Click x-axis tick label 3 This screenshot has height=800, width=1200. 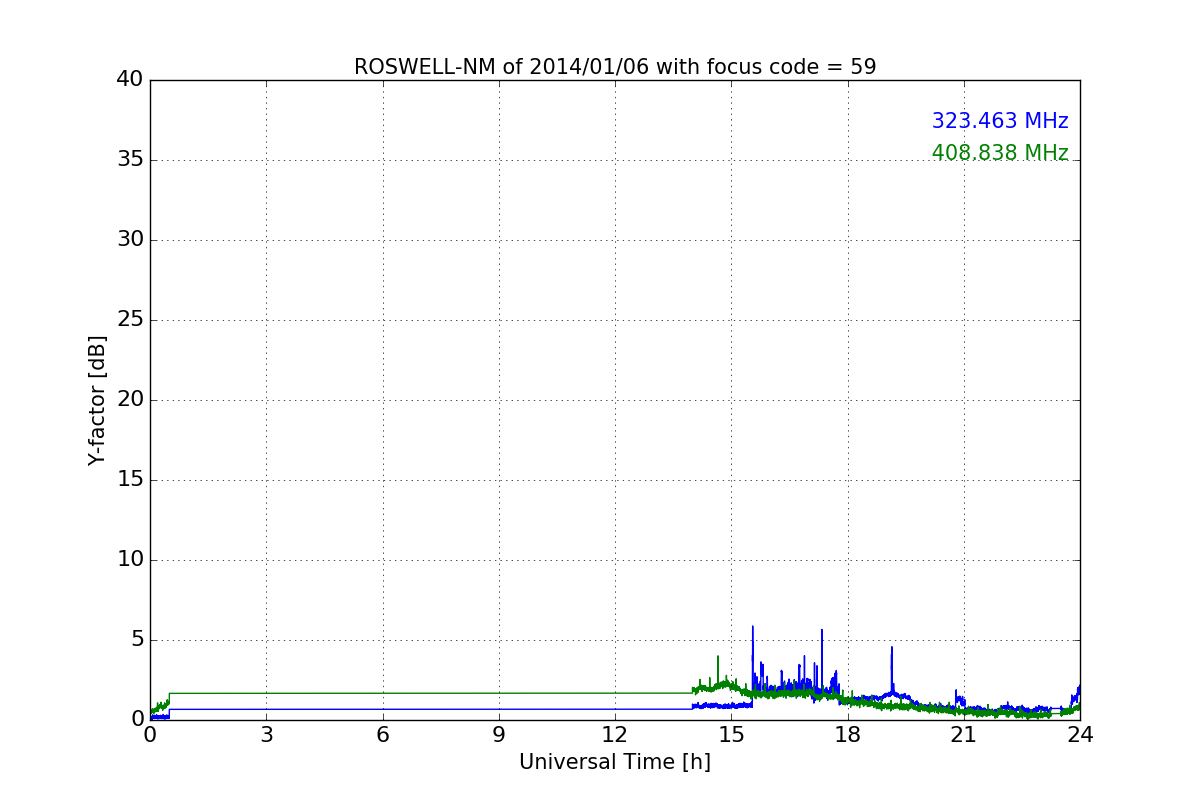[x=266, y=735]
